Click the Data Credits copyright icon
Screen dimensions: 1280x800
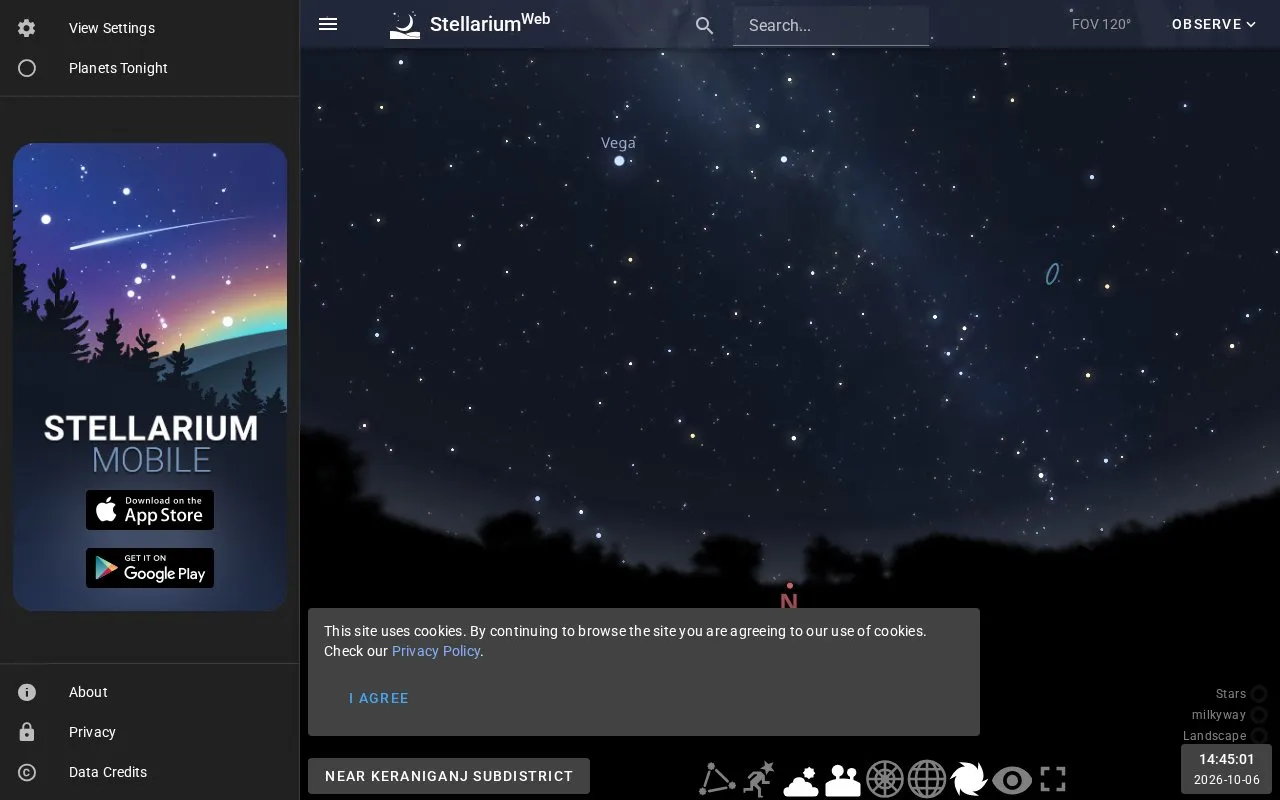point(27,772)
